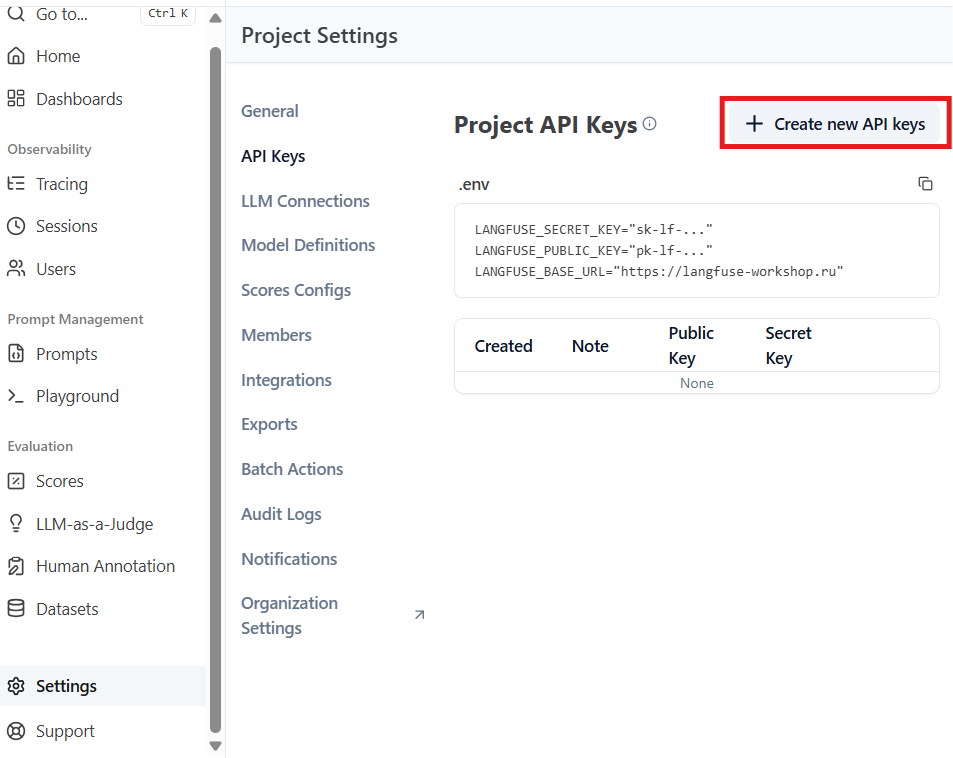Screen dimensions: 953x758
Task: Click the Support lifebuoy icon
Action: point(16,731)
